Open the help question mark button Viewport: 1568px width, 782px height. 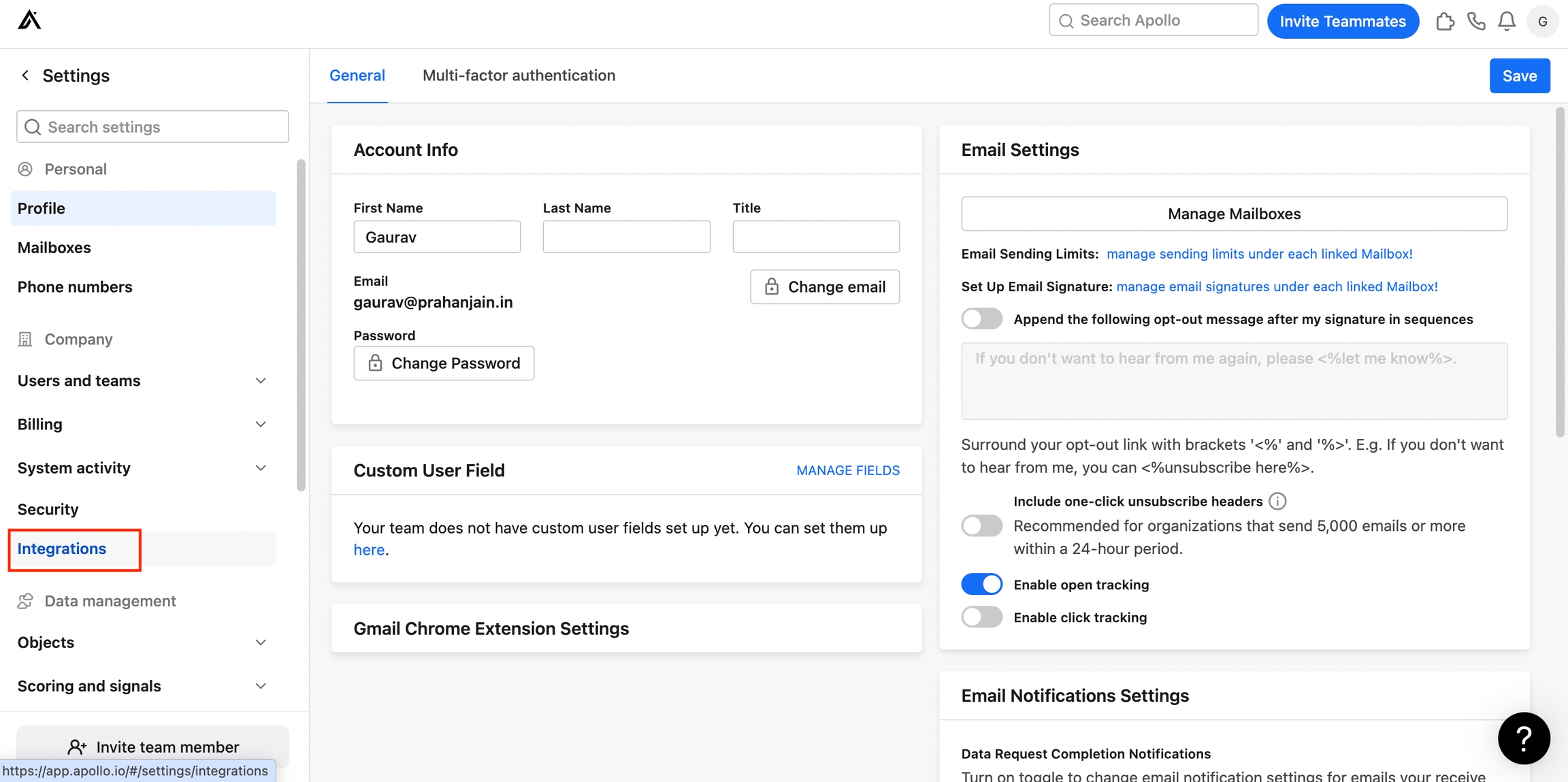click(x=1524, y=738)
